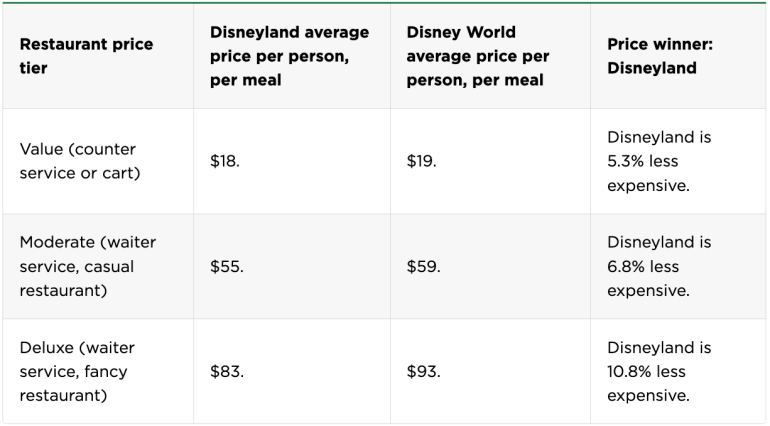Click the $93 Disney World deluxe price

coord(423,372)
